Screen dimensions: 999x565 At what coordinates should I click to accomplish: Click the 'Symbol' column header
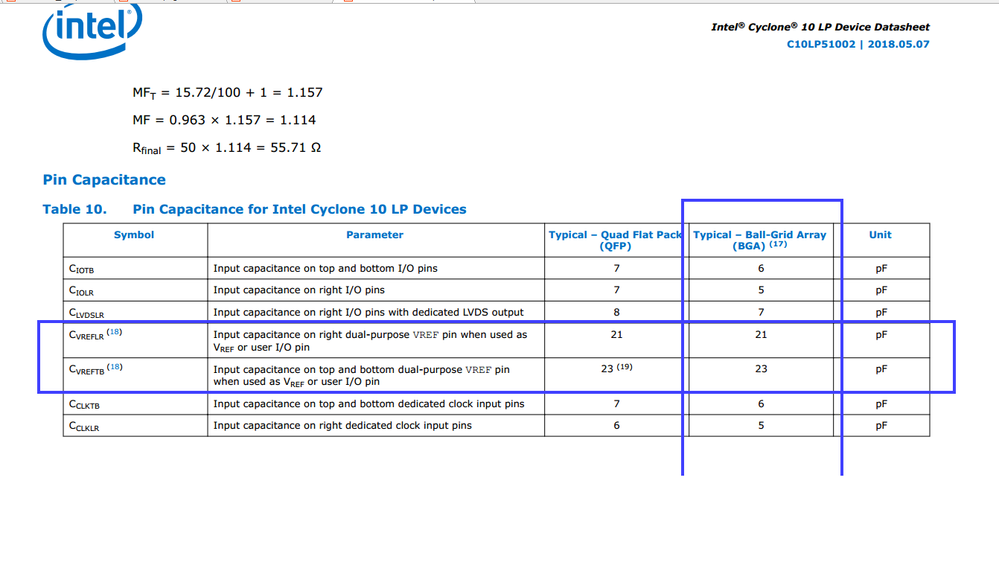134,234
